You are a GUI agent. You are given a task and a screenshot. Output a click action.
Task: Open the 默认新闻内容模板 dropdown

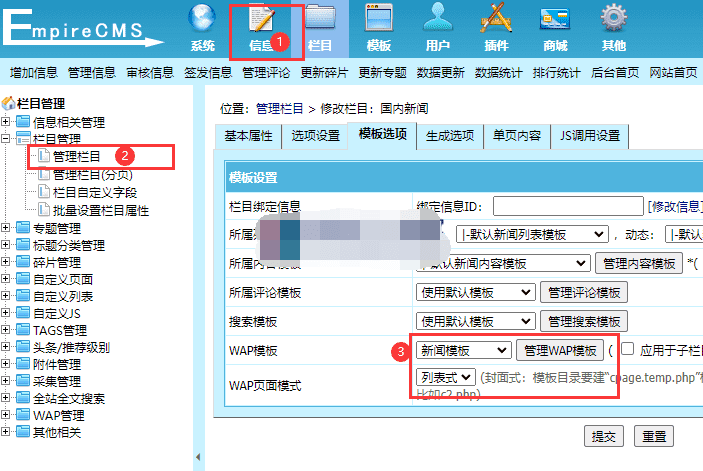click(503, 264)
